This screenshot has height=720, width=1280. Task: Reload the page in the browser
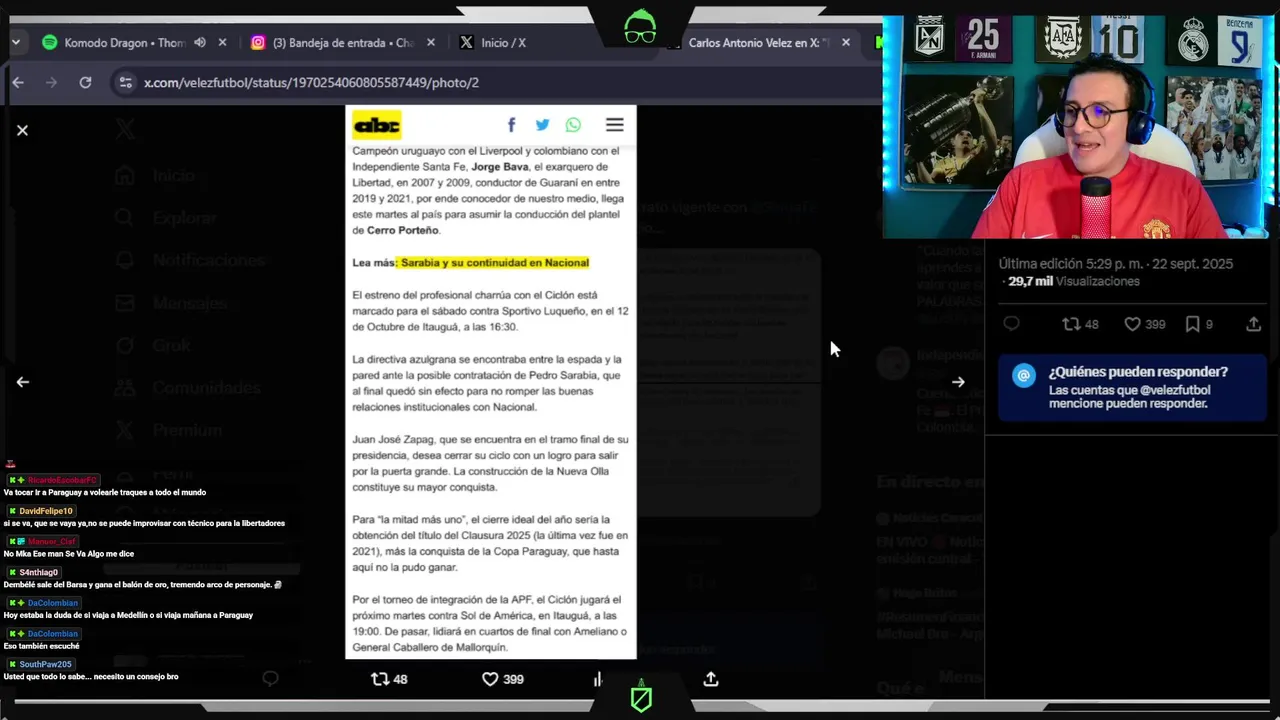[x=85, y=82]
